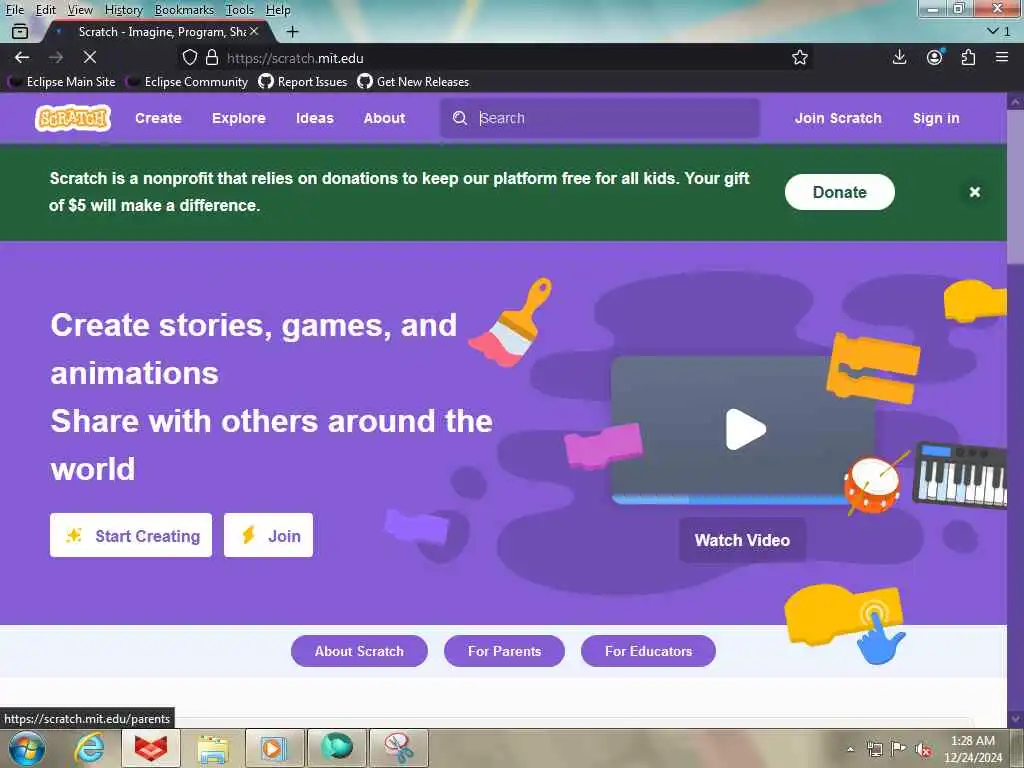1024x768 pixels.
Task: Open the Tools menu
Action: click(240, 10)
